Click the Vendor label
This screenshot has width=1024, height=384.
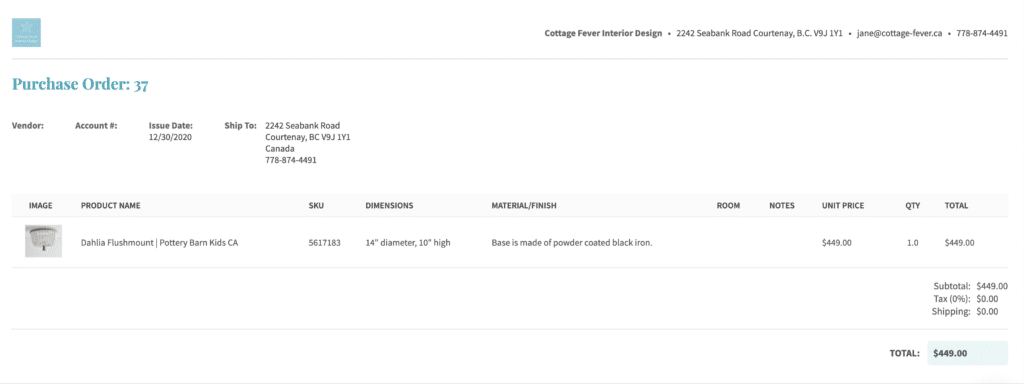(x=27, y=125)
